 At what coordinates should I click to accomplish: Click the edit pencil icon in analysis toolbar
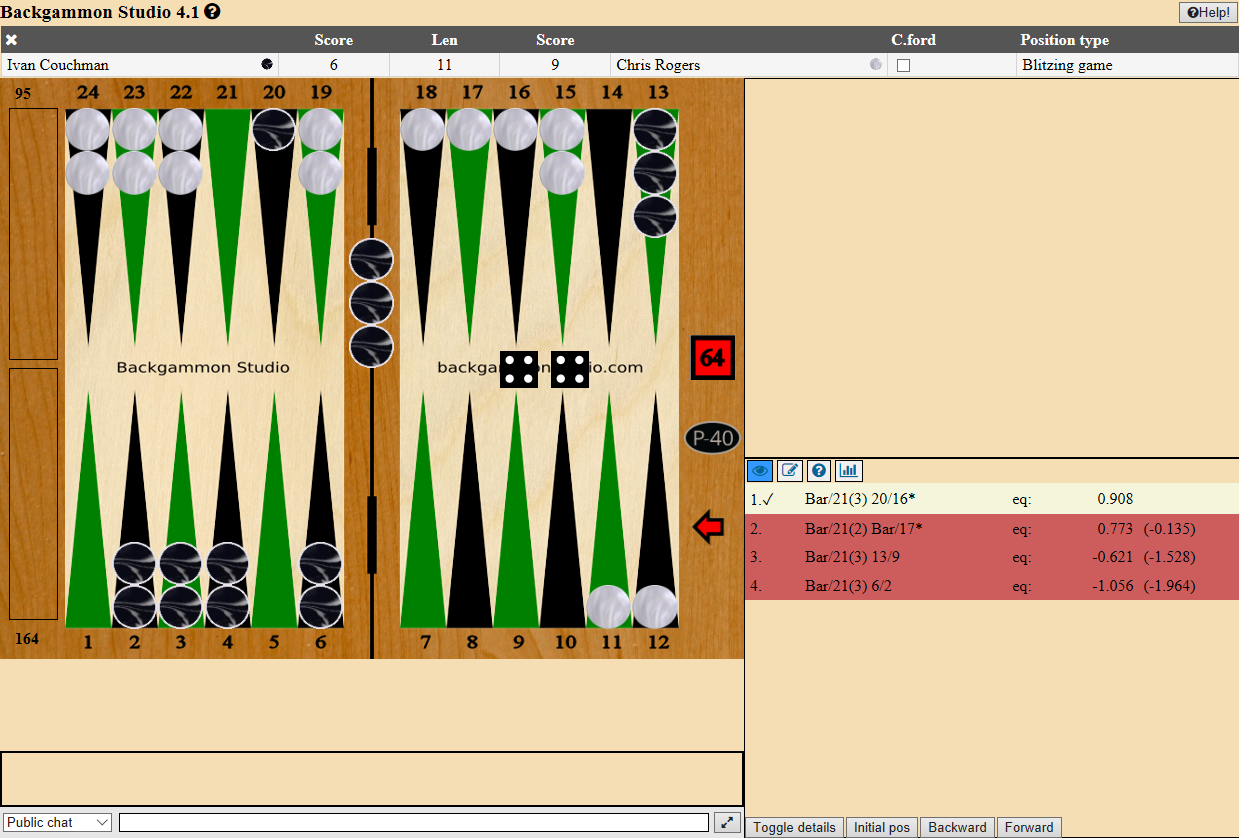pos(790,470)
